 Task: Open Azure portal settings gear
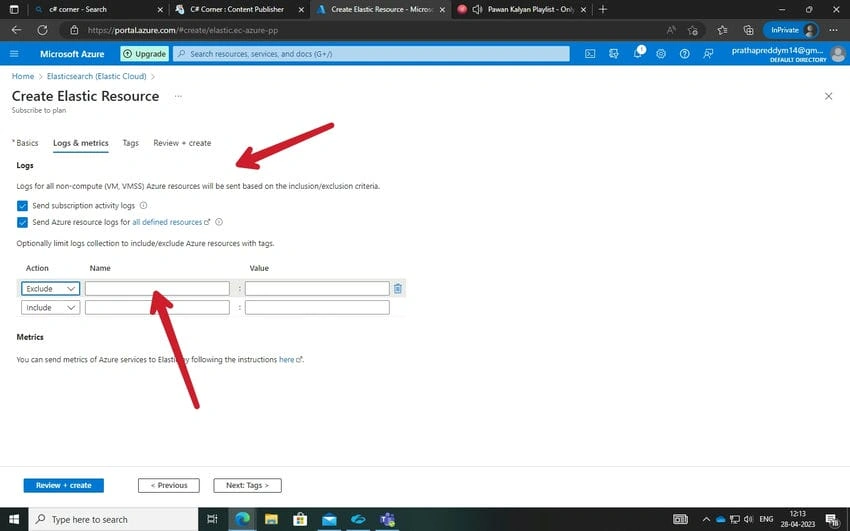coord(661,54)
